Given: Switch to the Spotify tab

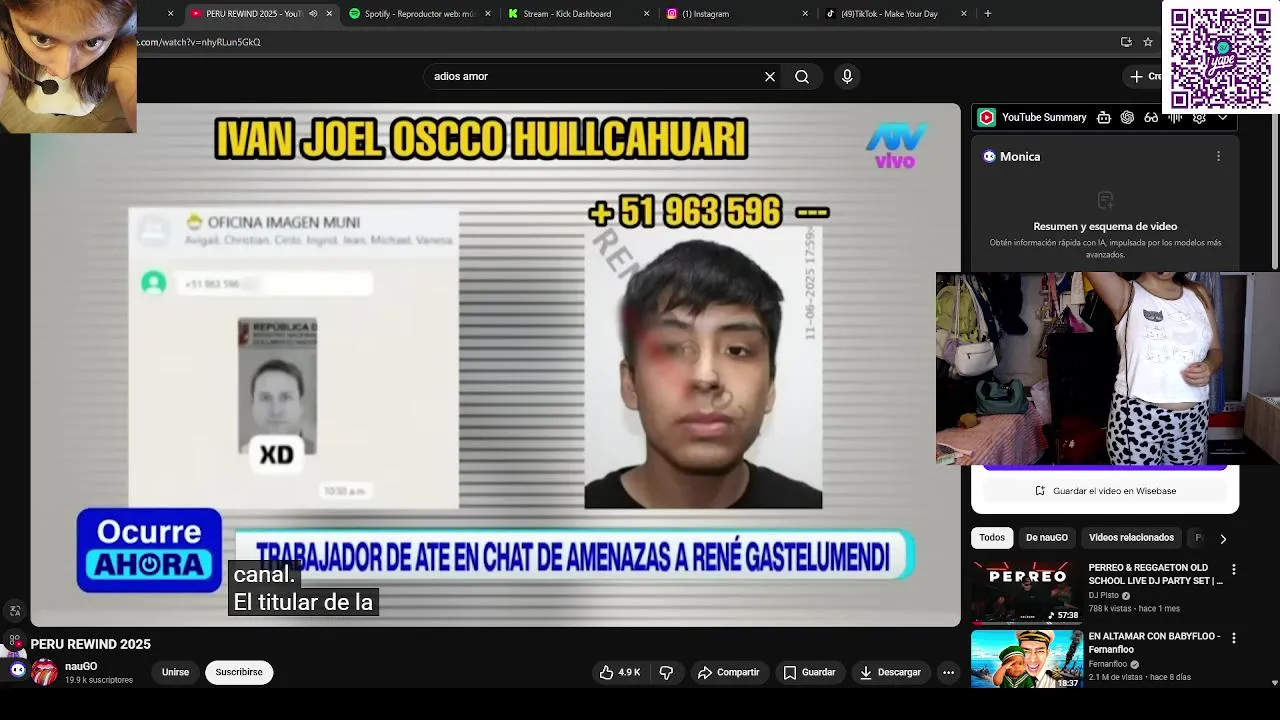Looking at the screenshot, I should coord(420,14).
